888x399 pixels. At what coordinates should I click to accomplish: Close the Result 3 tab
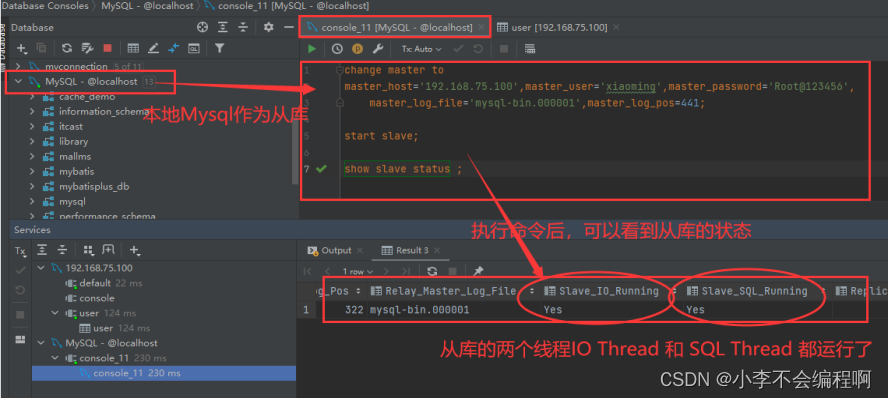point(437,250)
